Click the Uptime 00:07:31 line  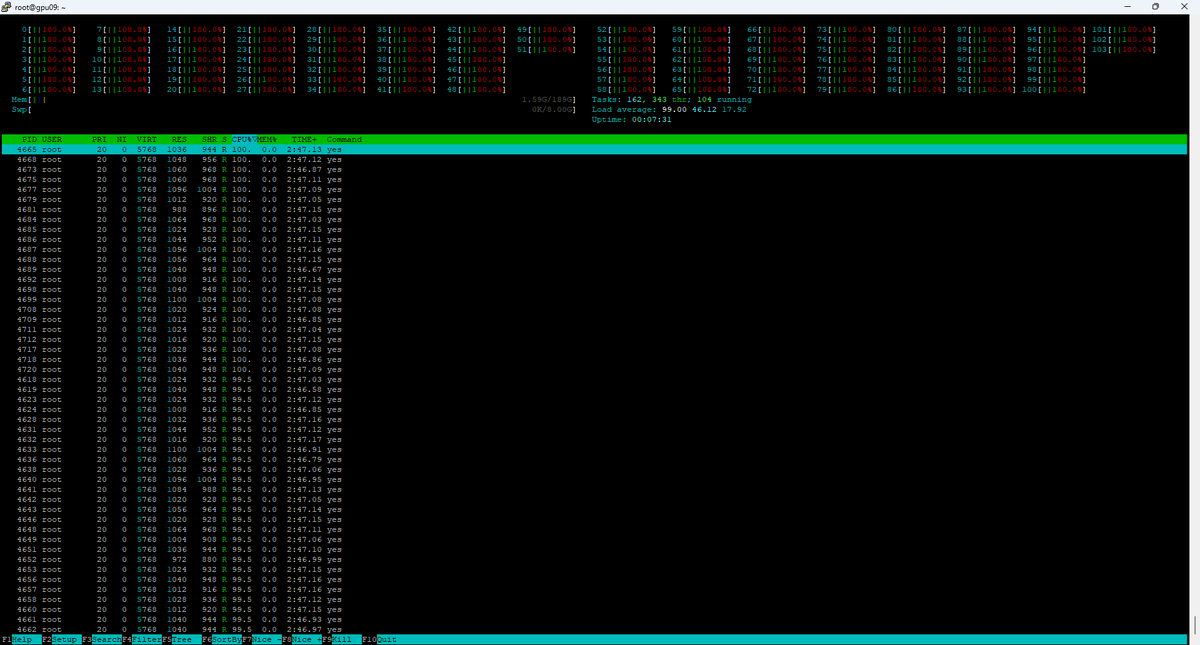pyautogui.click(x=632, y=120)
